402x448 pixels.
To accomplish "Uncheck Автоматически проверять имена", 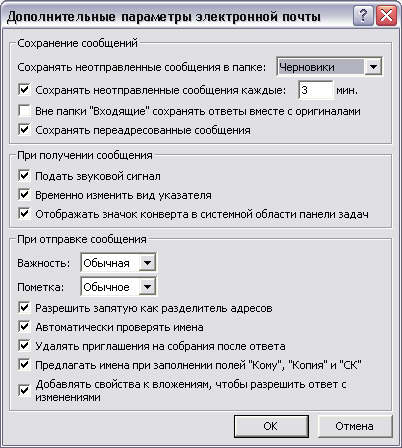I will coord(24,327).
